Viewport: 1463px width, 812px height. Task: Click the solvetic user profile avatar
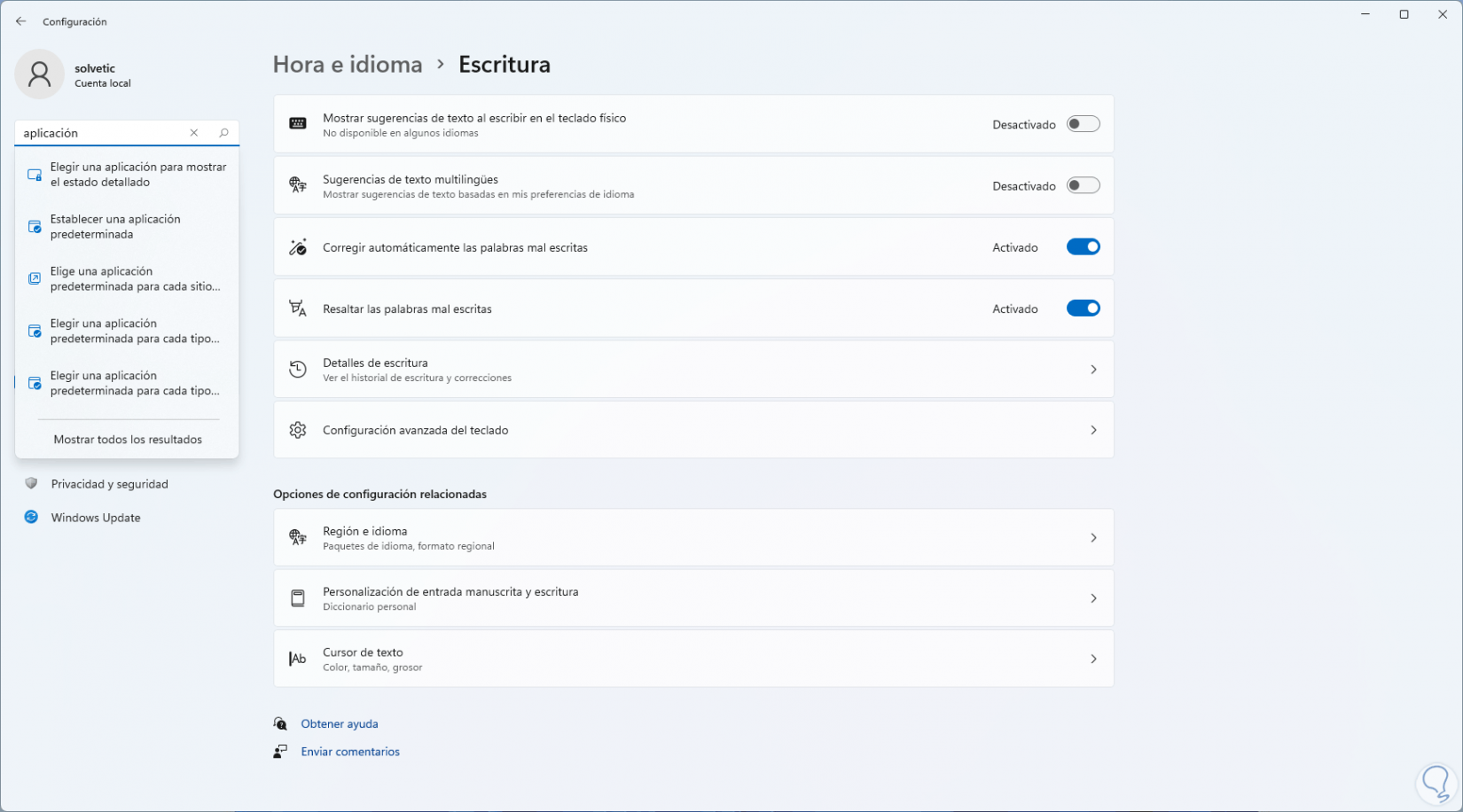click(x=40, y=74)
